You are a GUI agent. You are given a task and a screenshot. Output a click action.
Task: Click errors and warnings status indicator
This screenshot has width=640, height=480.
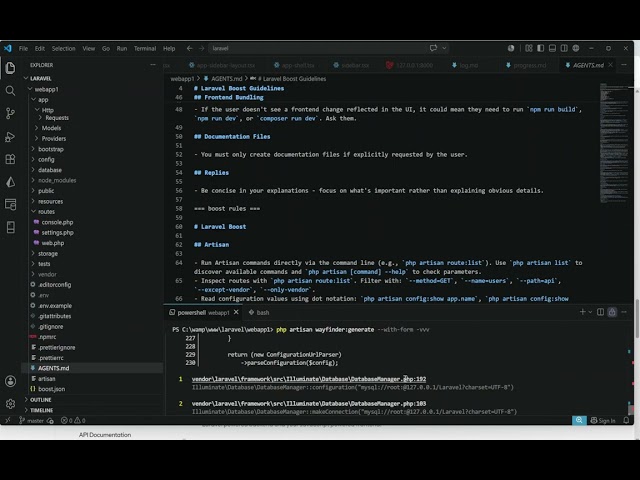point(73,420)
